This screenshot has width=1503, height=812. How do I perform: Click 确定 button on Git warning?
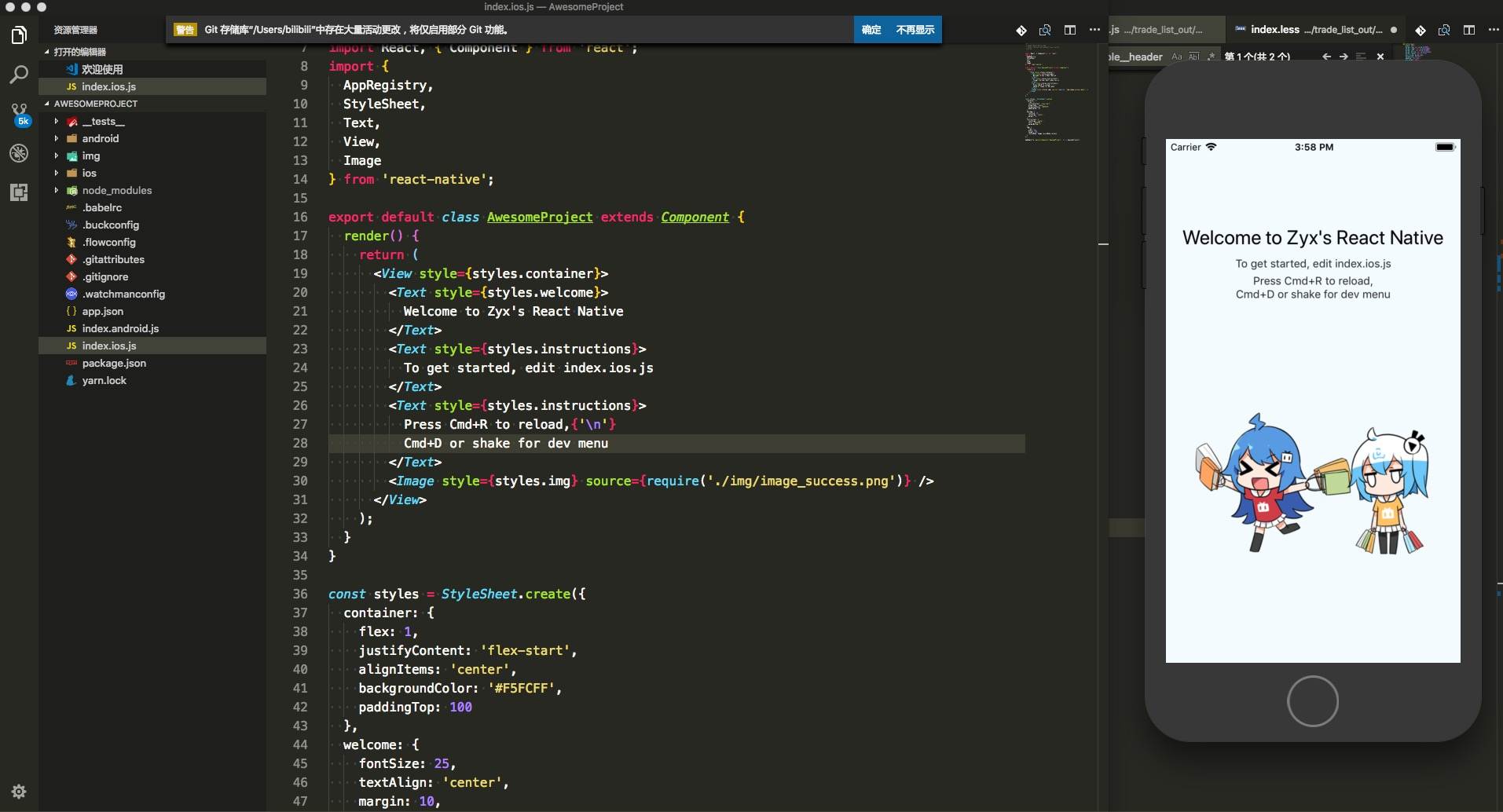pyautogui.click(x=871, y=30)
